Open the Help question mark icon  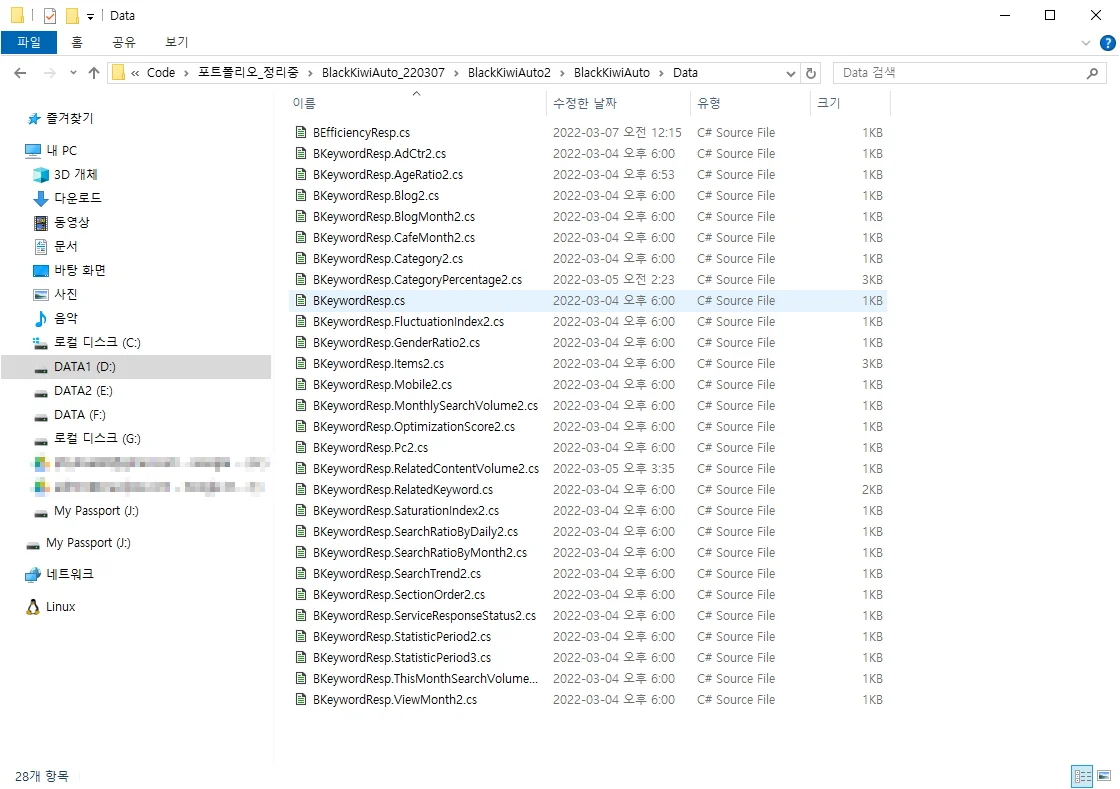point(1107,43)
